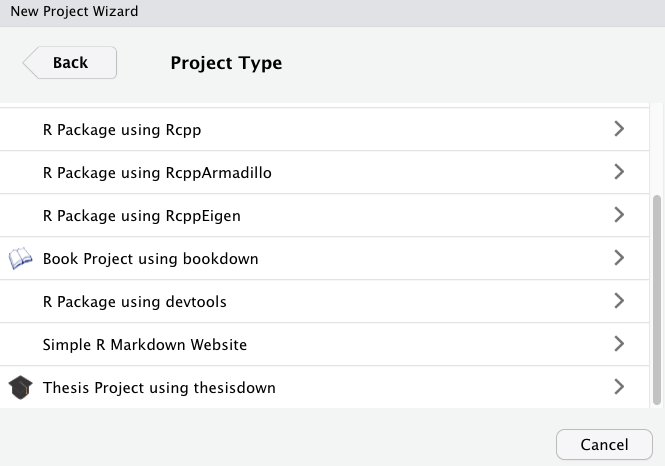Screen dimensions: 665x466
Task: Click chevron next to RcppArmadillo row
Action: click(x=619, y=172)
